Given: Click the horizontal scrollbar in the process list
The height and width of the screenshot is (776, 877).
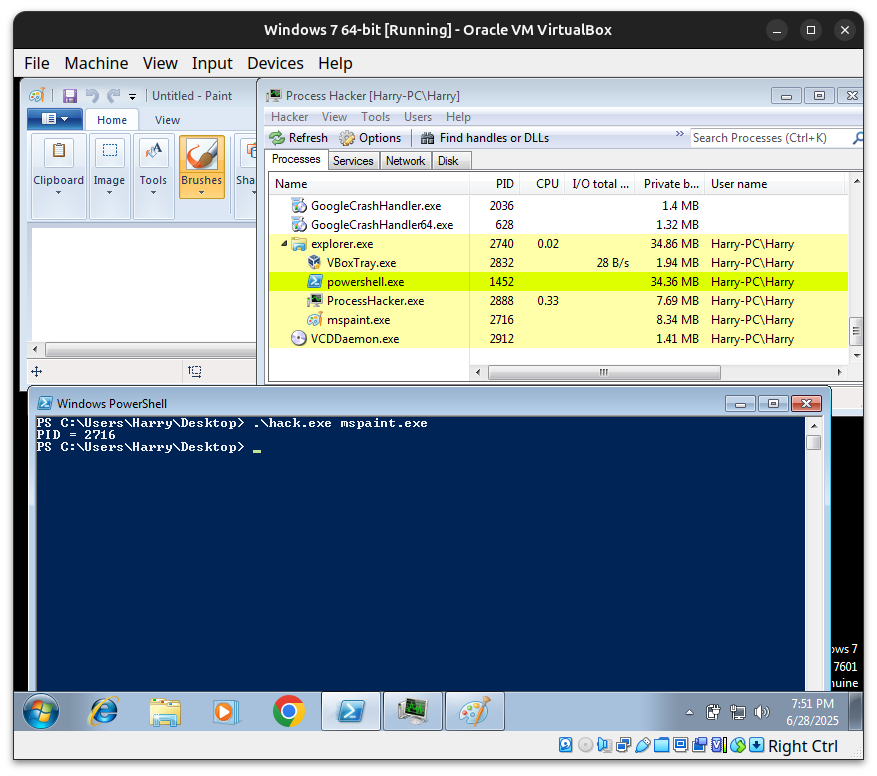Looking at the screenshot, I should click(604, 373).
